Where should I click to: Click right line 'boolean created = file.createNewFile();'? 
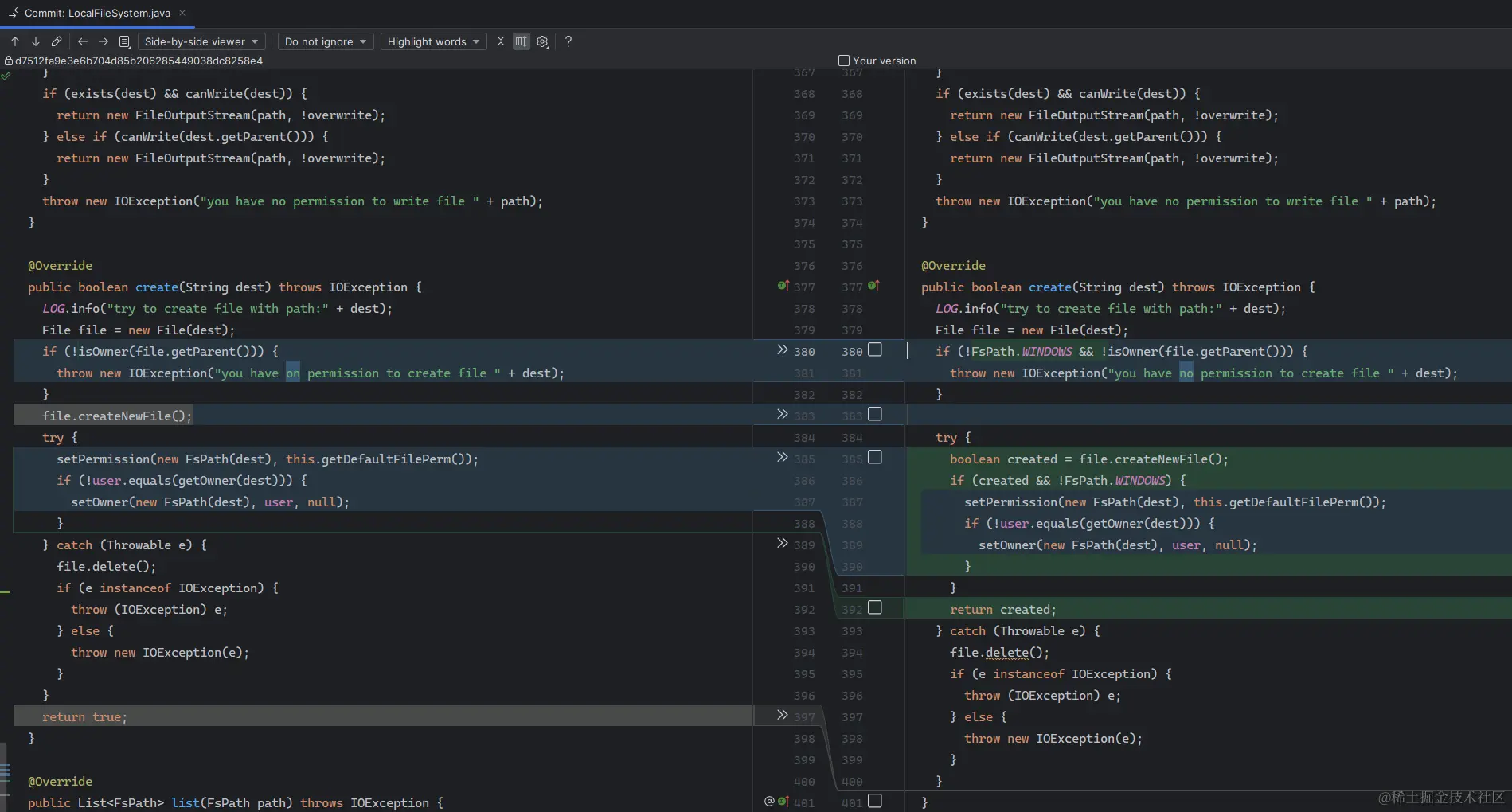click(x=1088, y=459)
